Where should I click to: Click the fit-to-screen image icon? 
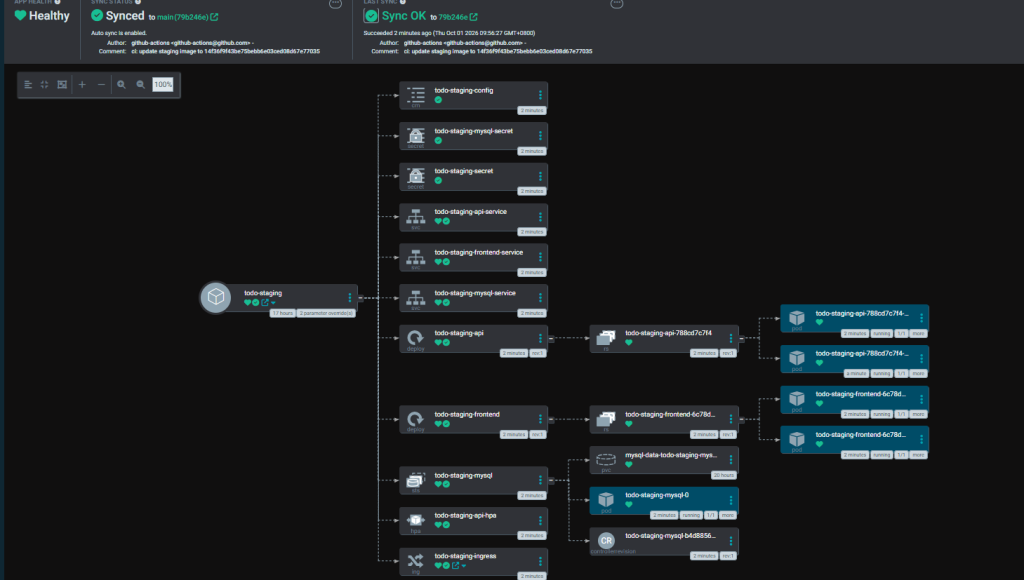pos(62,84)
